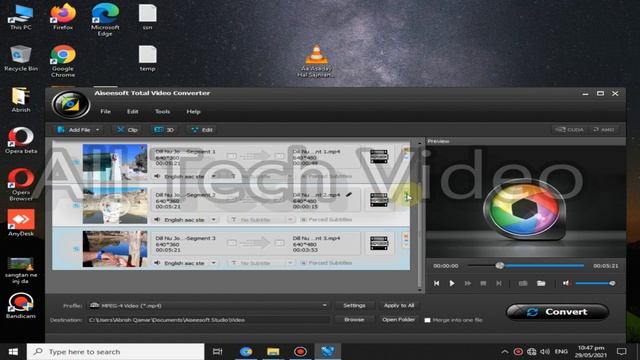Viewport: 640px width, 360px height.
Task: Click the Settings button
Action: pyautogui.click(x=354, y=305)
